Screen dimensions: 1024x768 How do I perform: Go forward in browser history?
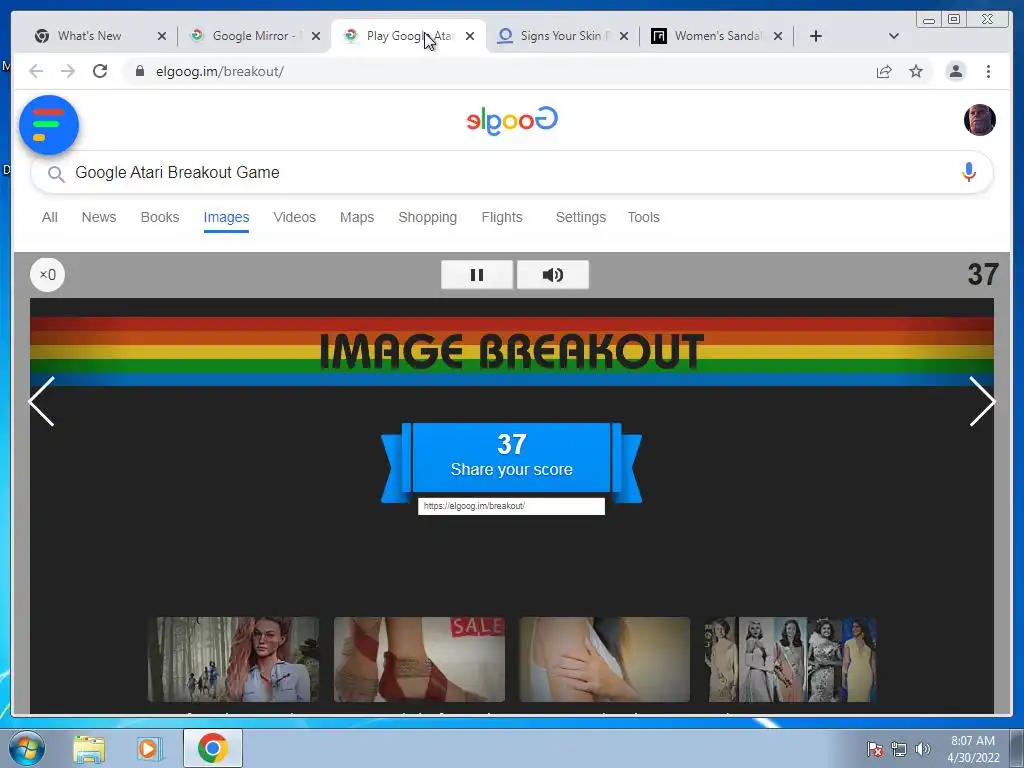[68, 71]
